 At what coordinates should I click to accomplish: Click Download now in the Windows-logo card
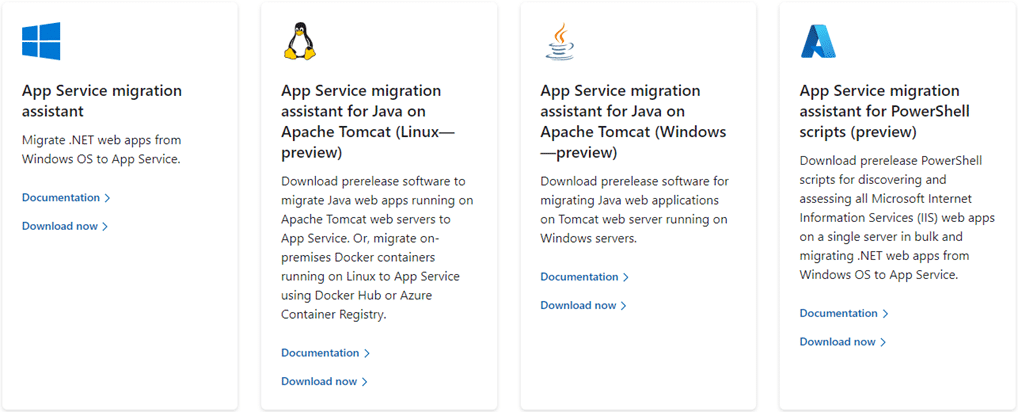point(64,226)
